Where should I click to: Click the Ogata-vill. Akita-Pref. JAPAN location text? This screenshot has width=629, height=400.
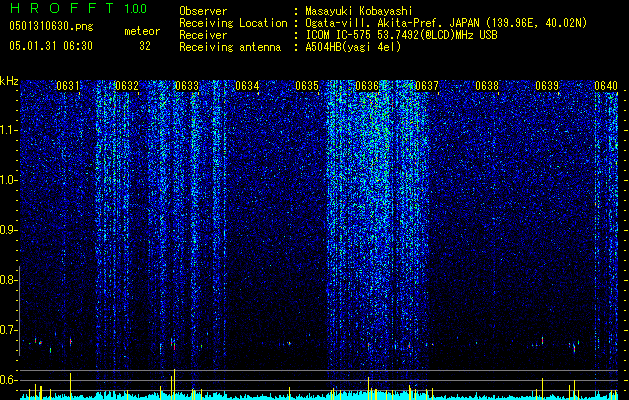pyautogui.click(x=446, y=23)
